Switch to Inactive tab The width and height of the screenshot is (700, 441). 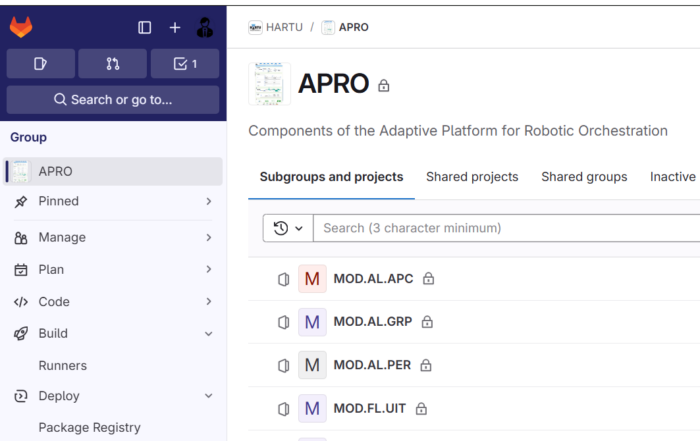coord(673,177)
